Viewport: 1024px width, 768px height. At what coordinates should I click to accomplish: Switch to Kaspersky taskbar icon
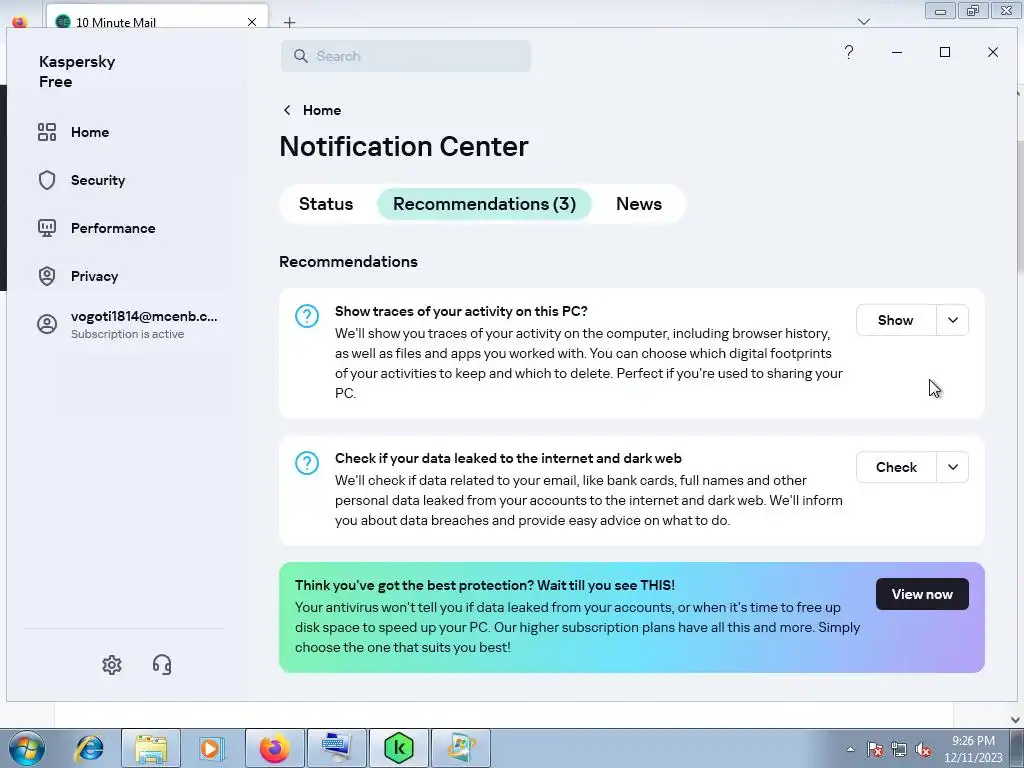(x=398, y=748)
